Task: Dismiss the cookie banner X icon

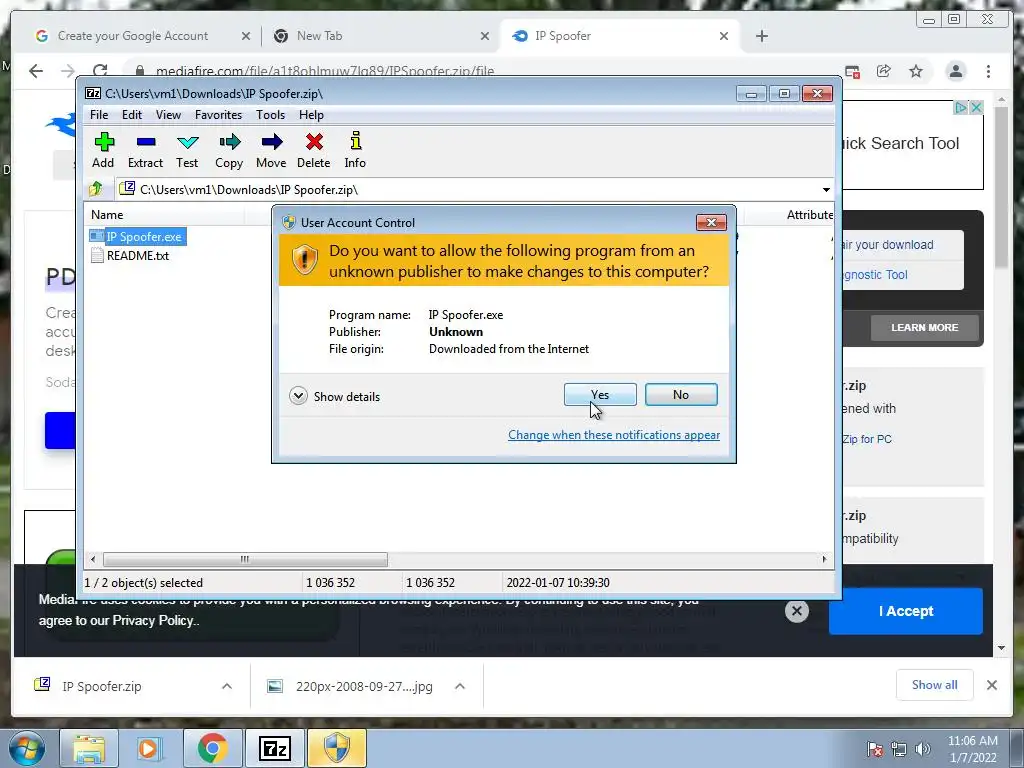Action: (x=797, y=611)
